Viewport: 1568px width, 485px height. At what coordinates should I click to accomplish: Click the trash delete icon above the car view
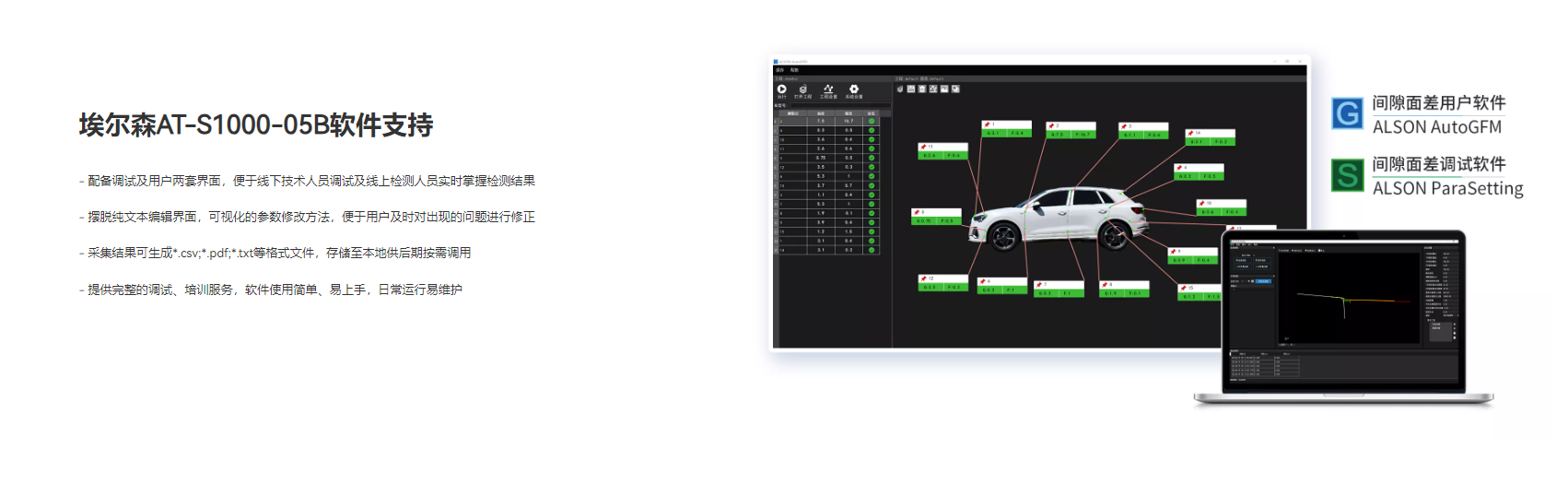tap(922, 89)
